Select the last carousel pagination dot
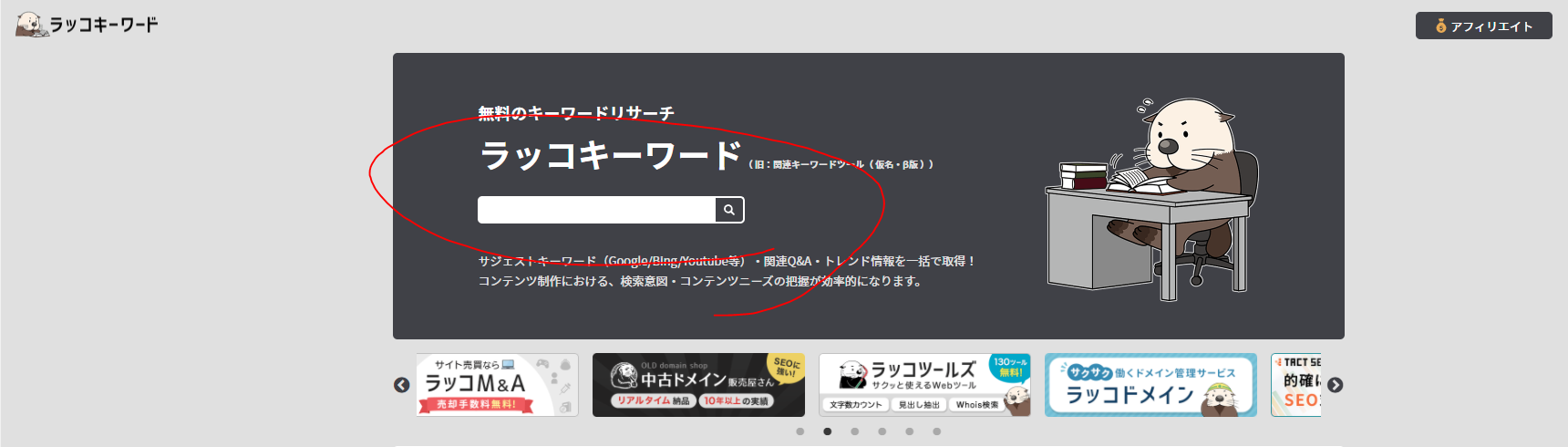The width and height of the screenshot is (1568, 447). 937,431
